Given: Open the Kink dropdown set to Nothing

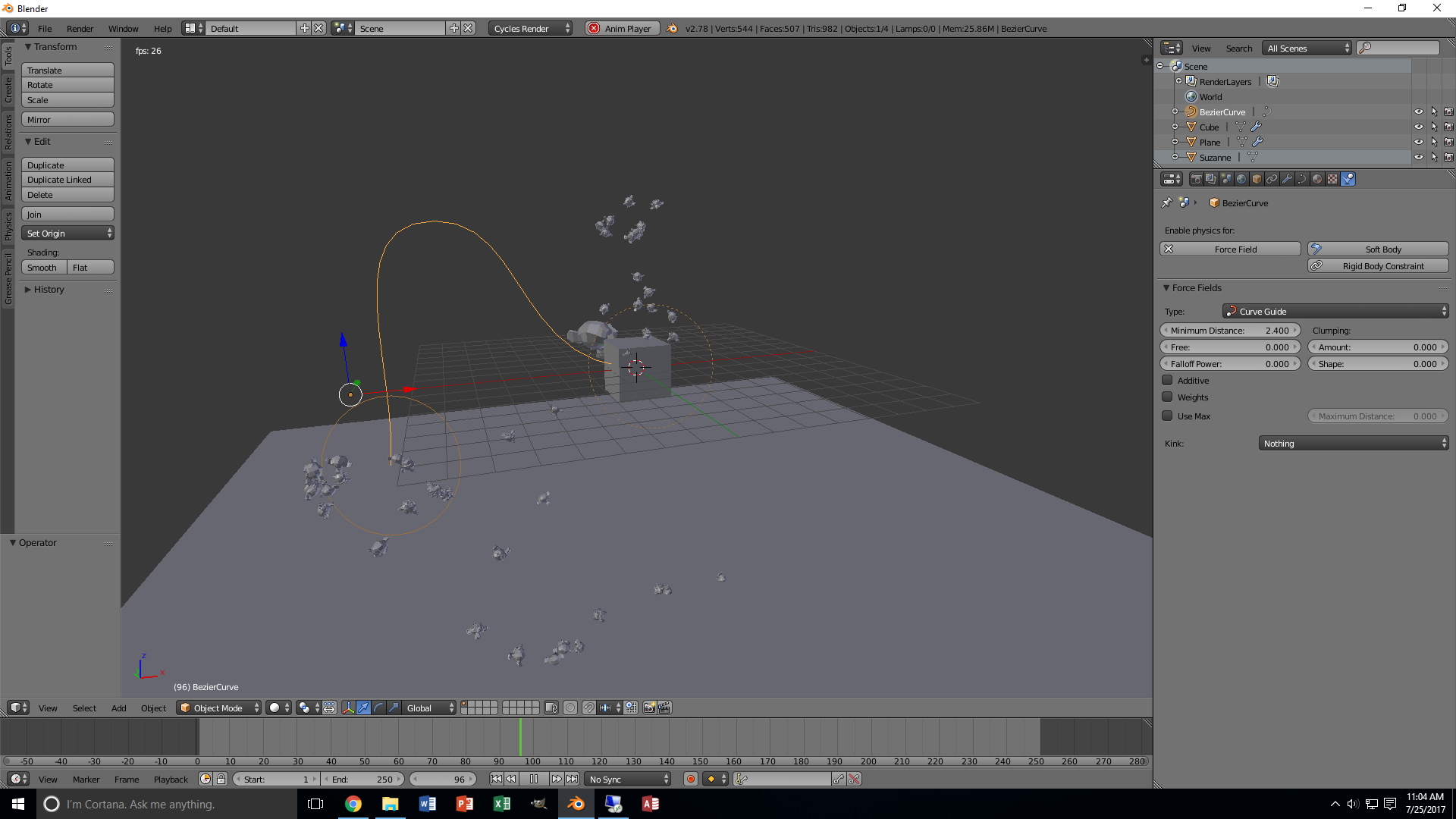Looking at the screenshot, I should 1353,443.
